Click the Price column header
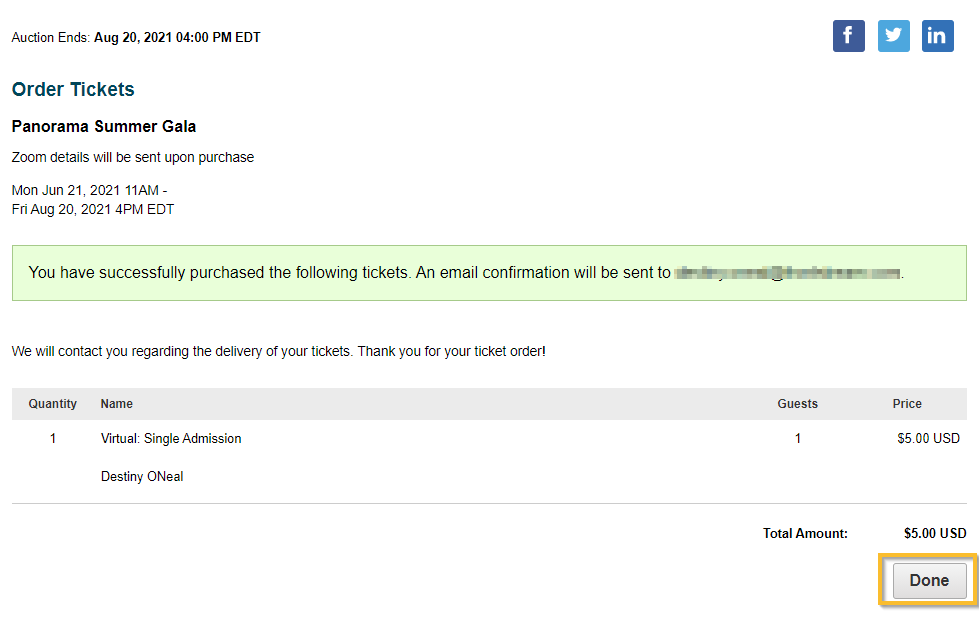The image size is (979, 639). coord(907,404)
